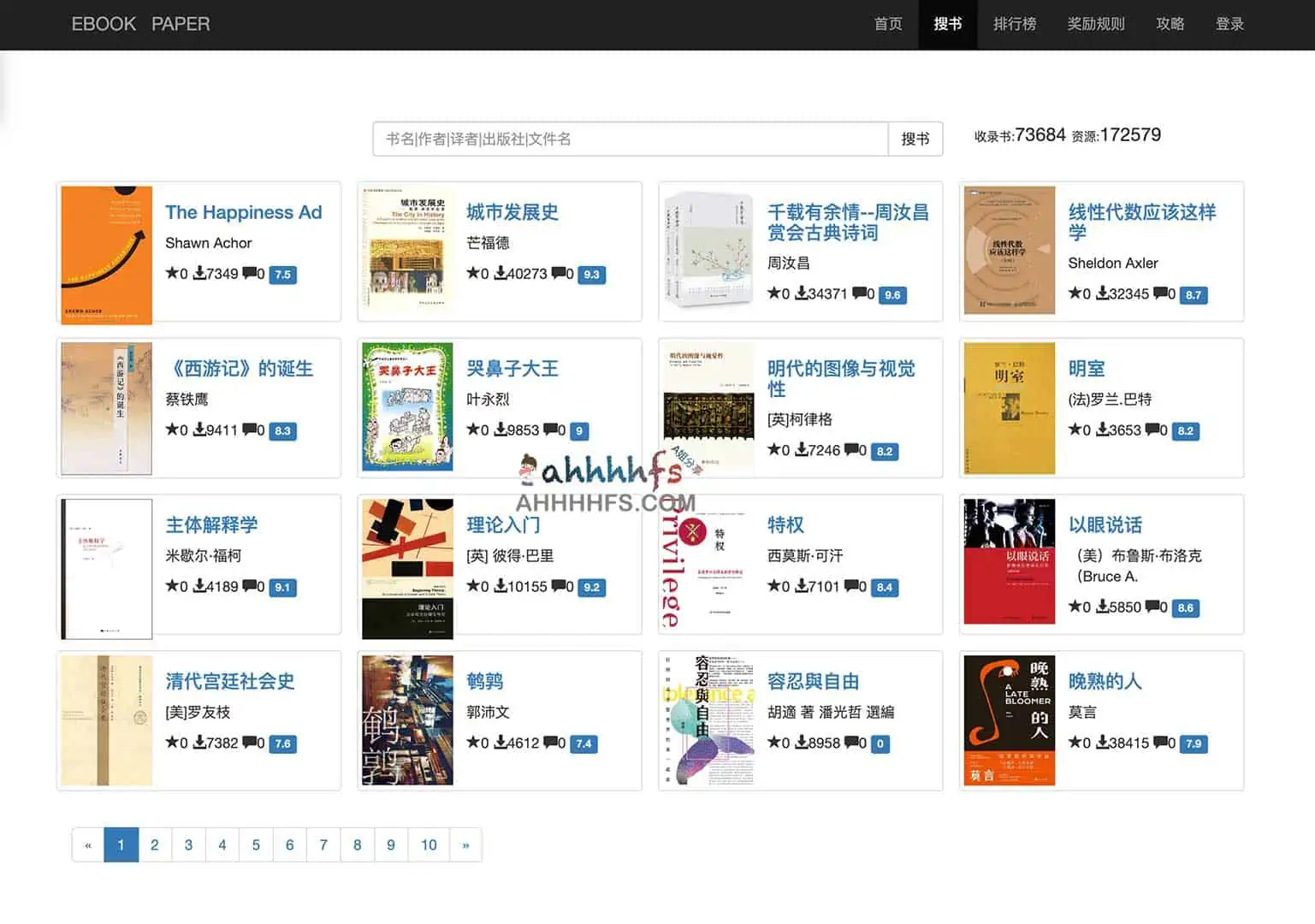Select the star rating icon on The Happiness Ad
Viewport: 1315px width, 924px height.
coord(172,274)
